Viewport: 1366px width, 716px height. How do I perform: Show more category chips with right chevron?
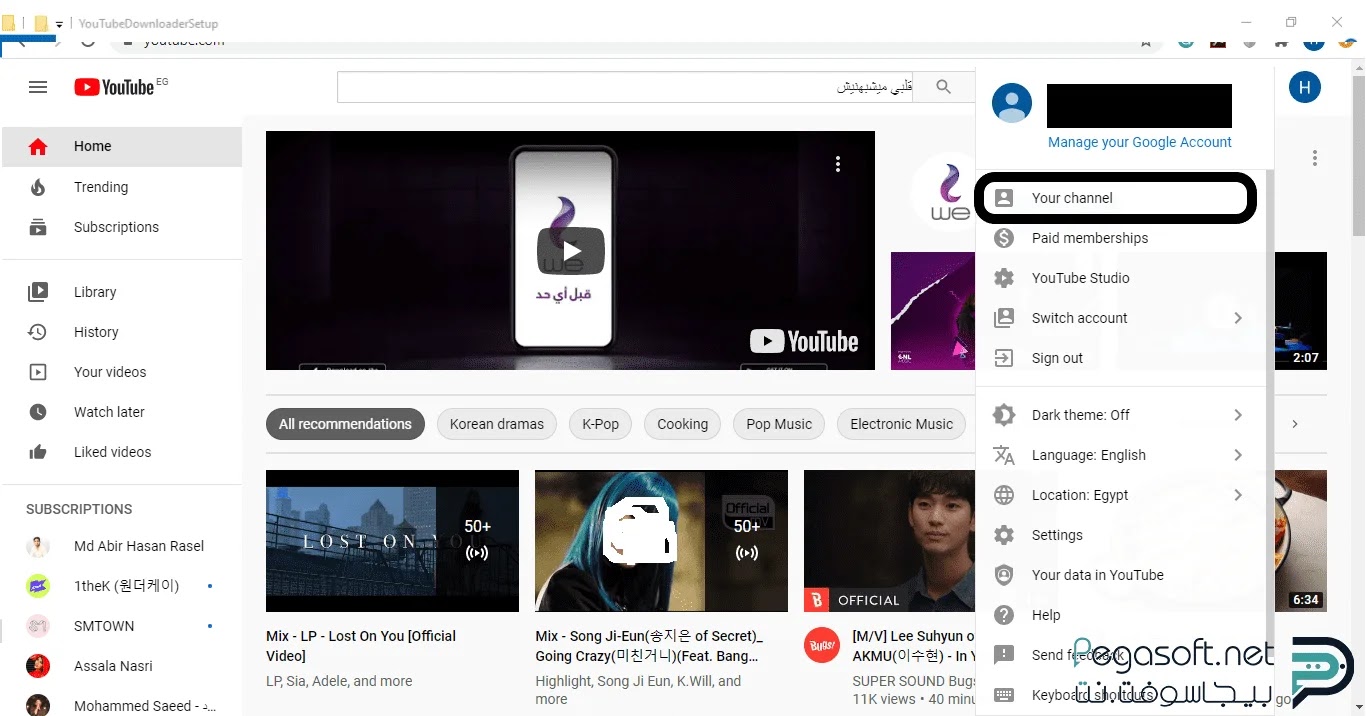[1295, 424]
